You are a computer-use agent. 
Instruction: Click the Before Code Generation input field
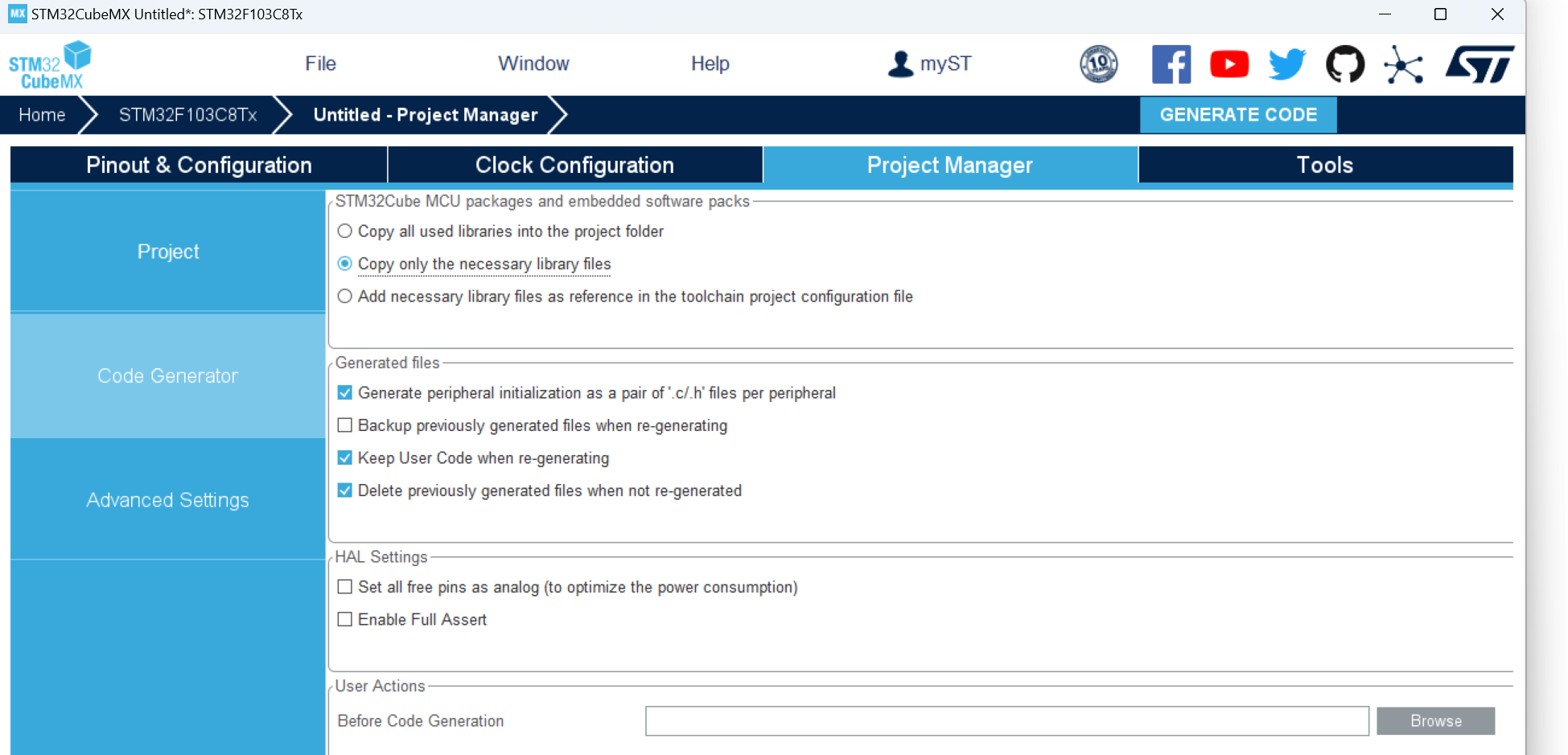point(1007,721)
